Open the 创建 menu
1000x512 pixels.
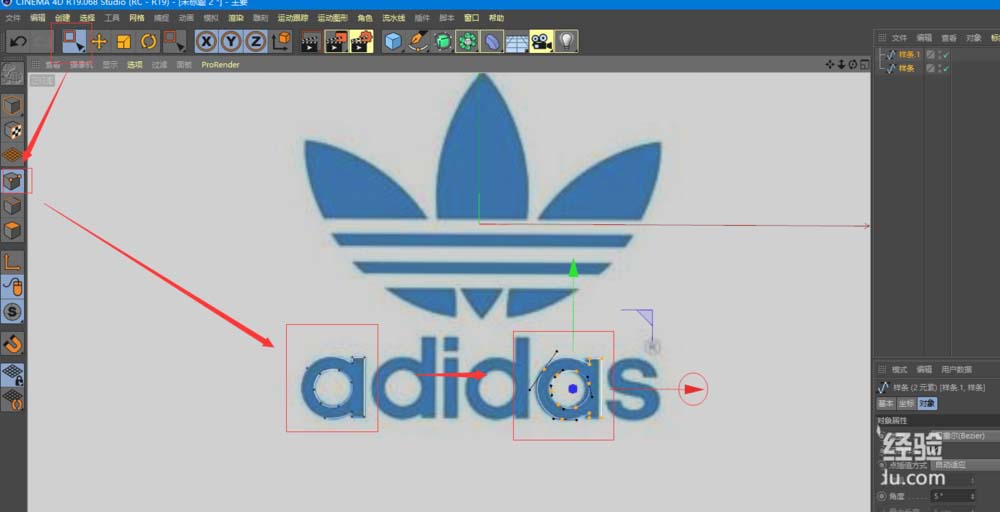click(62, 18)
